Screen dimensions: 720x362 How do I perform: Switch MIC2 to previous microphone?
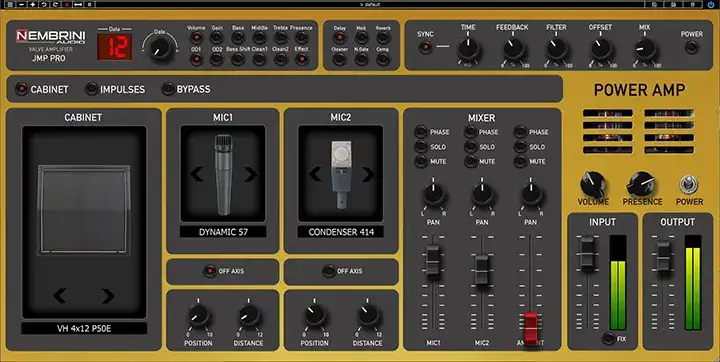tap(315, 175)
